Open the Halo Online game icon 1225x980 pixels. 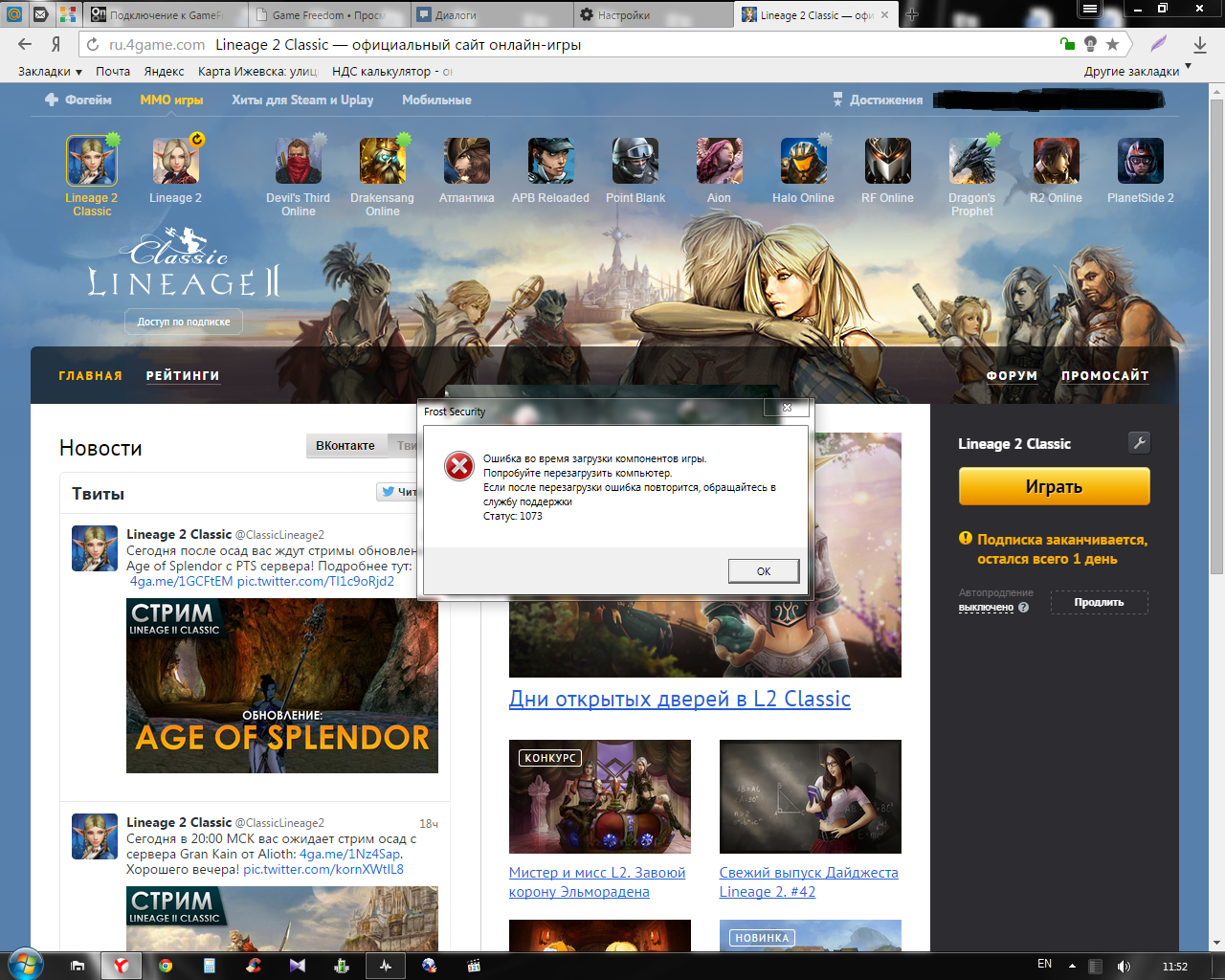tap(803, 161)
